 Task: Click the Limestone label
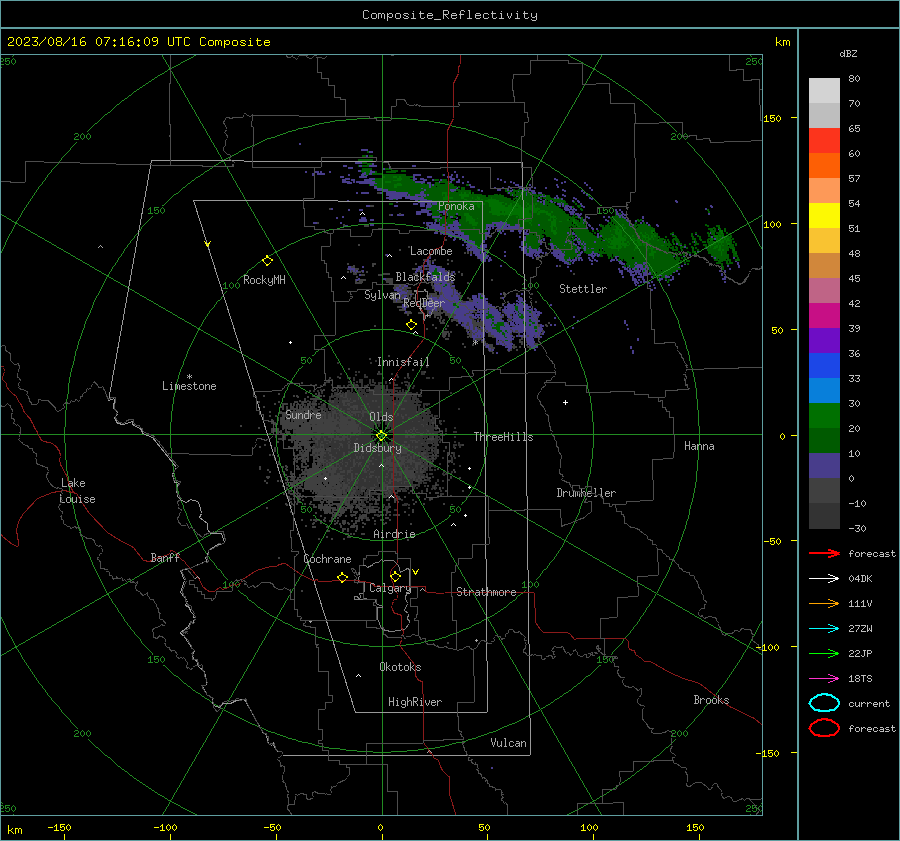[189, 386]
